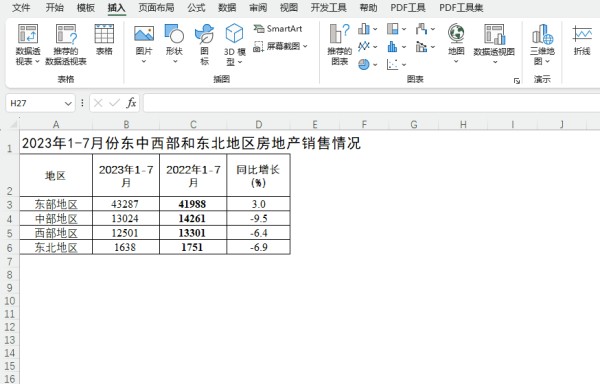Cancel the formula bar entry
The image size is (600, 384).
[x=98, y=103]
